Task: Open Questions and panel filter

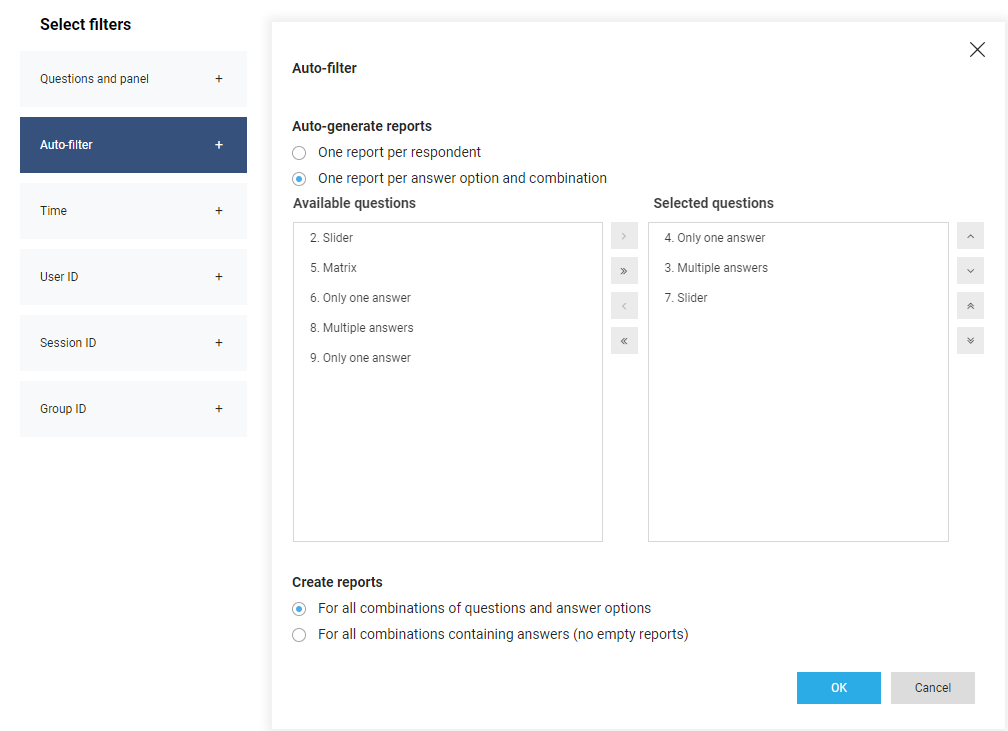Action: [x=133, y=78]
